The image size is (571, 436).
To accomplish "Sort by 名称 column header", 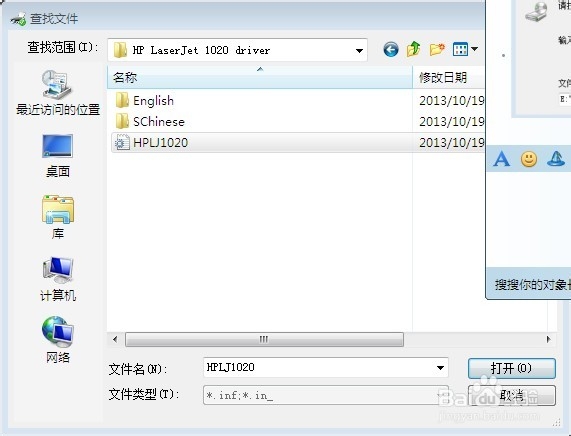I will [260, 77].
